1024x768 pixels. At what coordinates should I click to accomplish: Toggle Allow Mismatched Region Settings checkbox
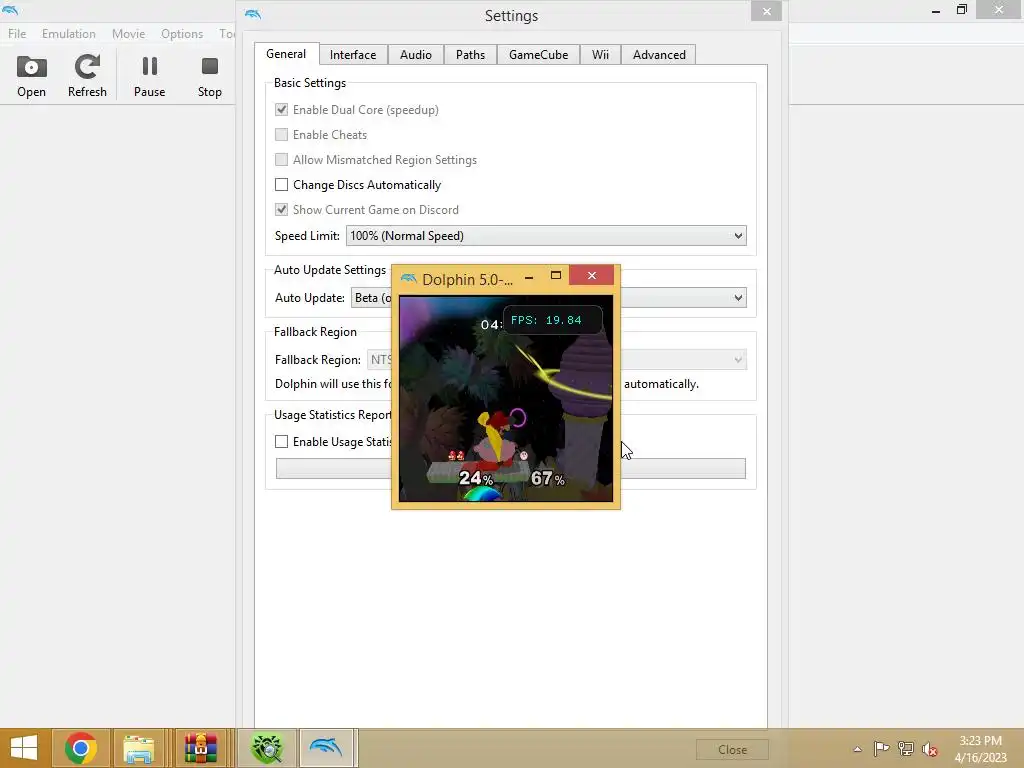click(x=281, y=159)
